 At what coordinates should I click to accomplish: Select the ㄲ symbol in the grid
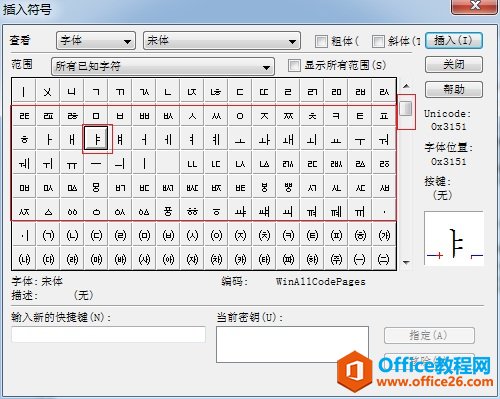[120, 92]
